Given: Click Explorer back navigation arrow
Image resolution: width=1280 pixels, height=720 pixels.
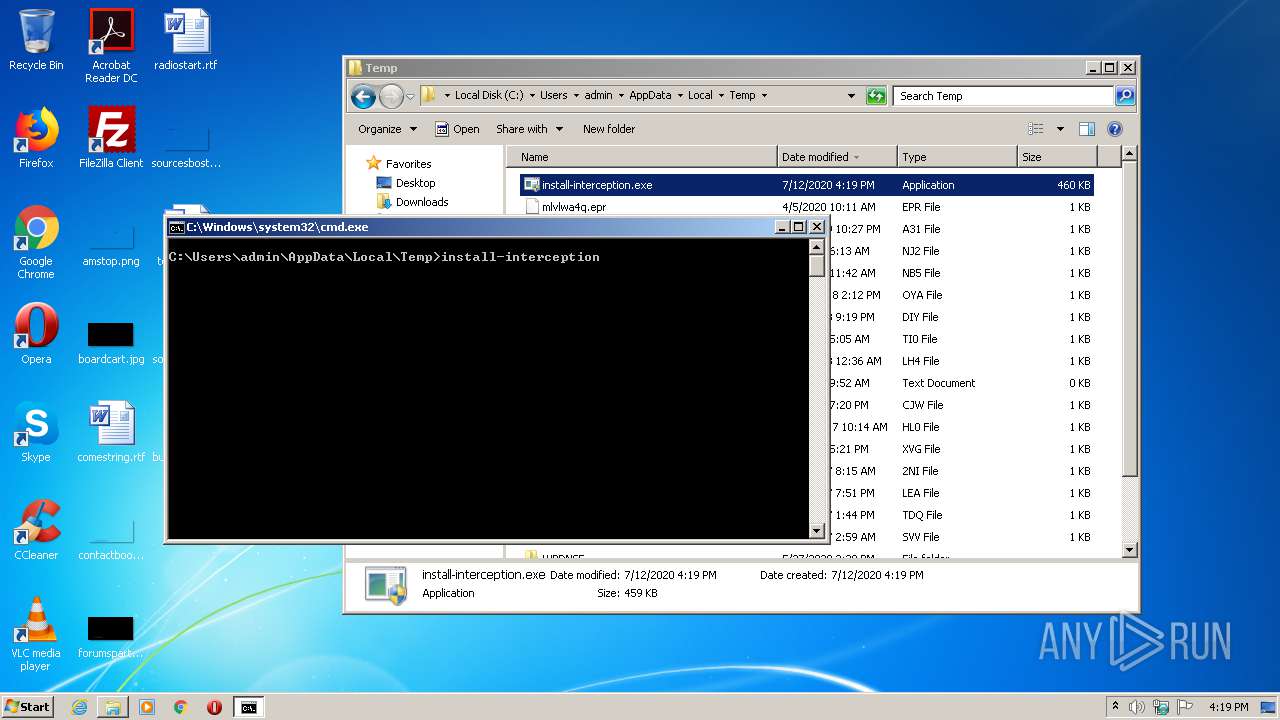Looking at the screenshot, I should (364, 96).
